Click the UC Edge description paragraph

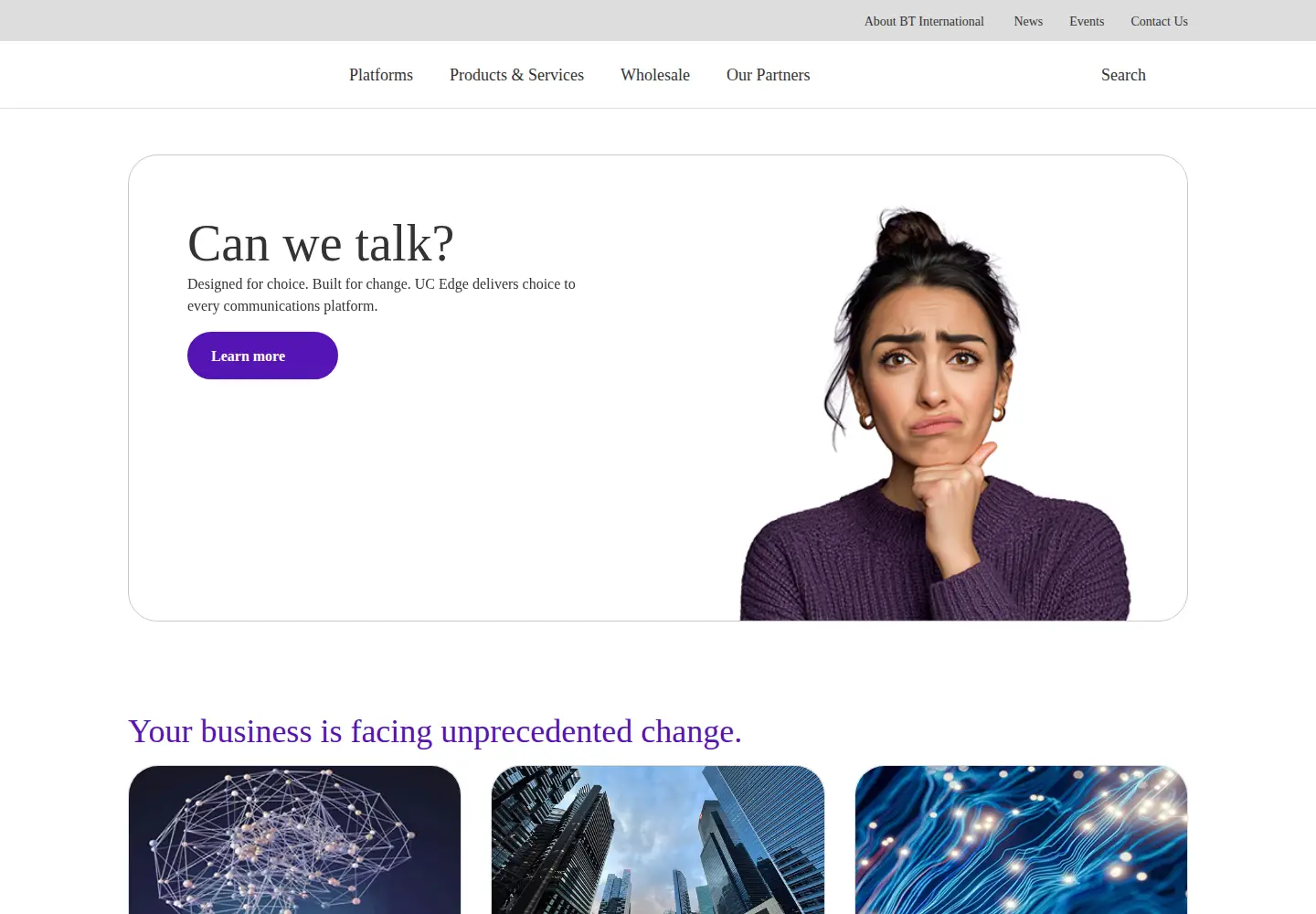point(381,295)
